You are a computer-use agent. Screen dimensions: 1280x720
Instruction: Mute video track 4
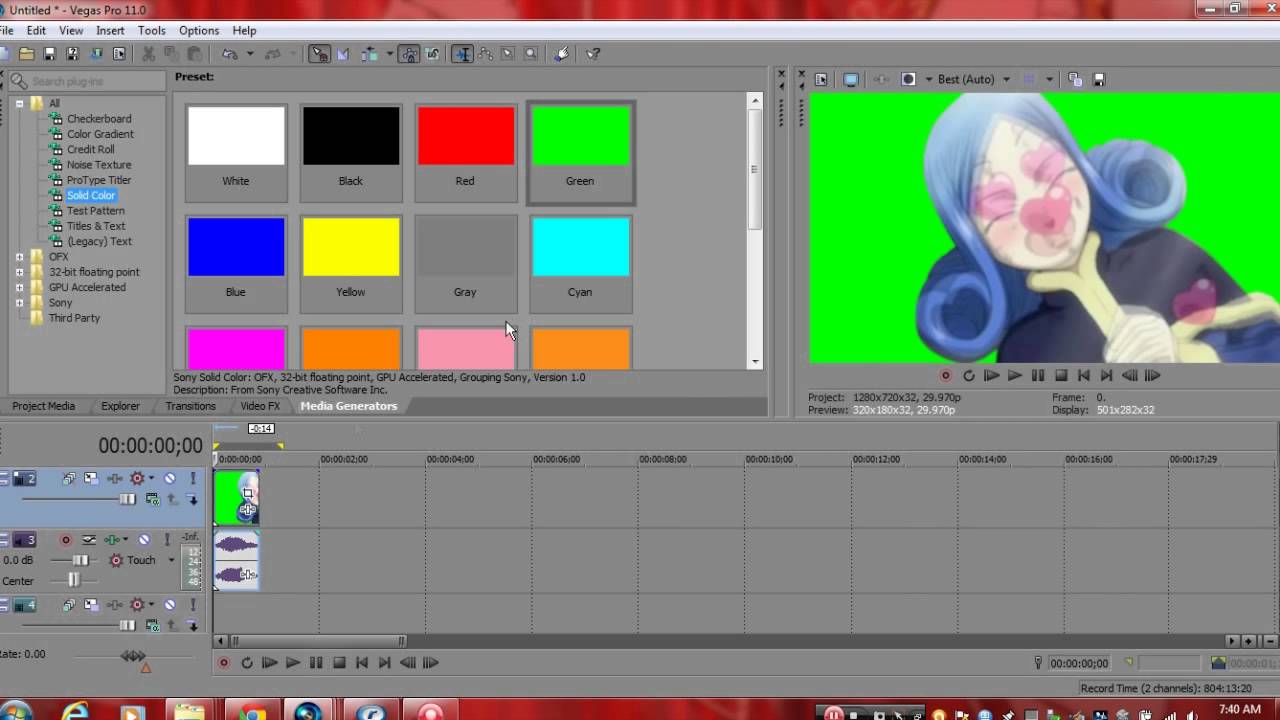point(170,605)
